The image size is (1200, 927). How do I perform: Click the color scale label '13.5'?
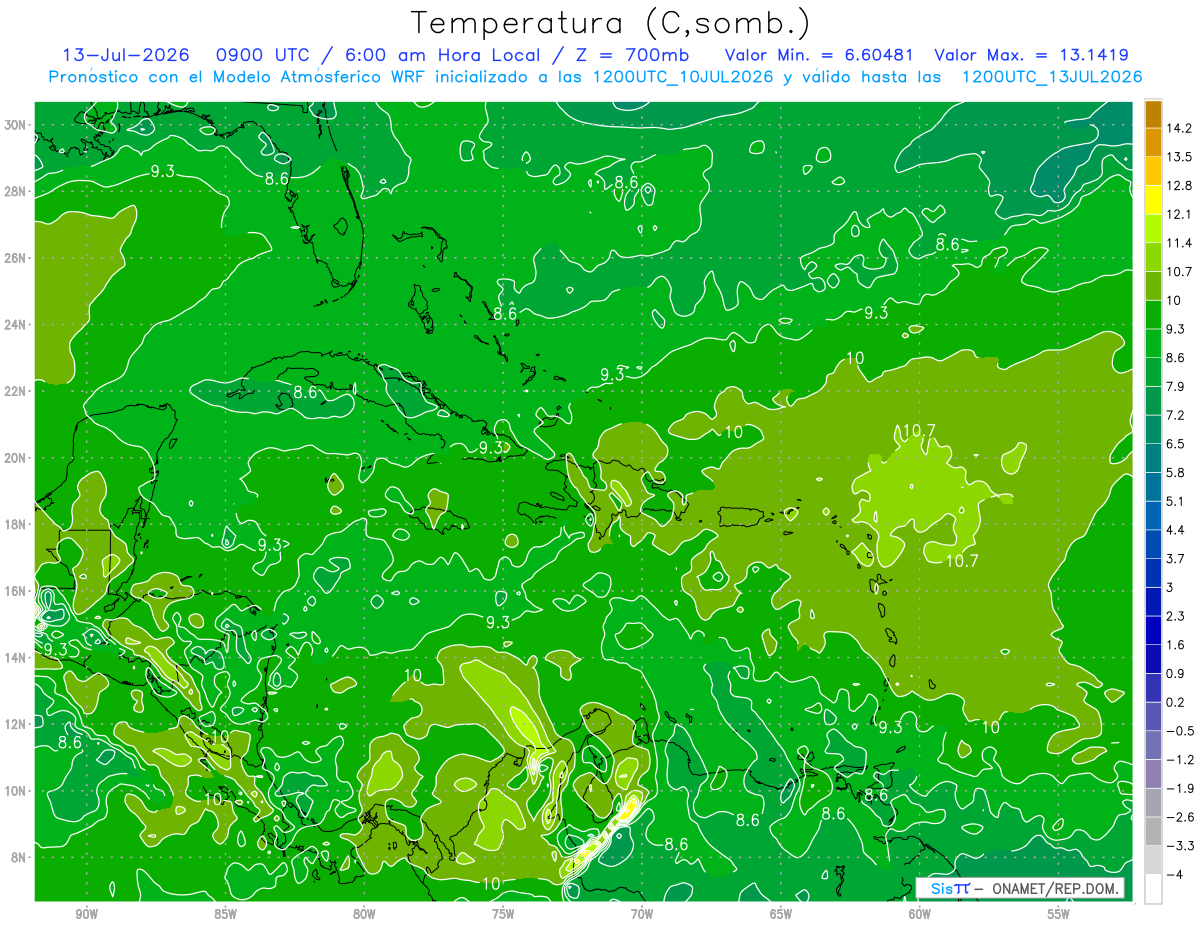[x=1179, y=157]
